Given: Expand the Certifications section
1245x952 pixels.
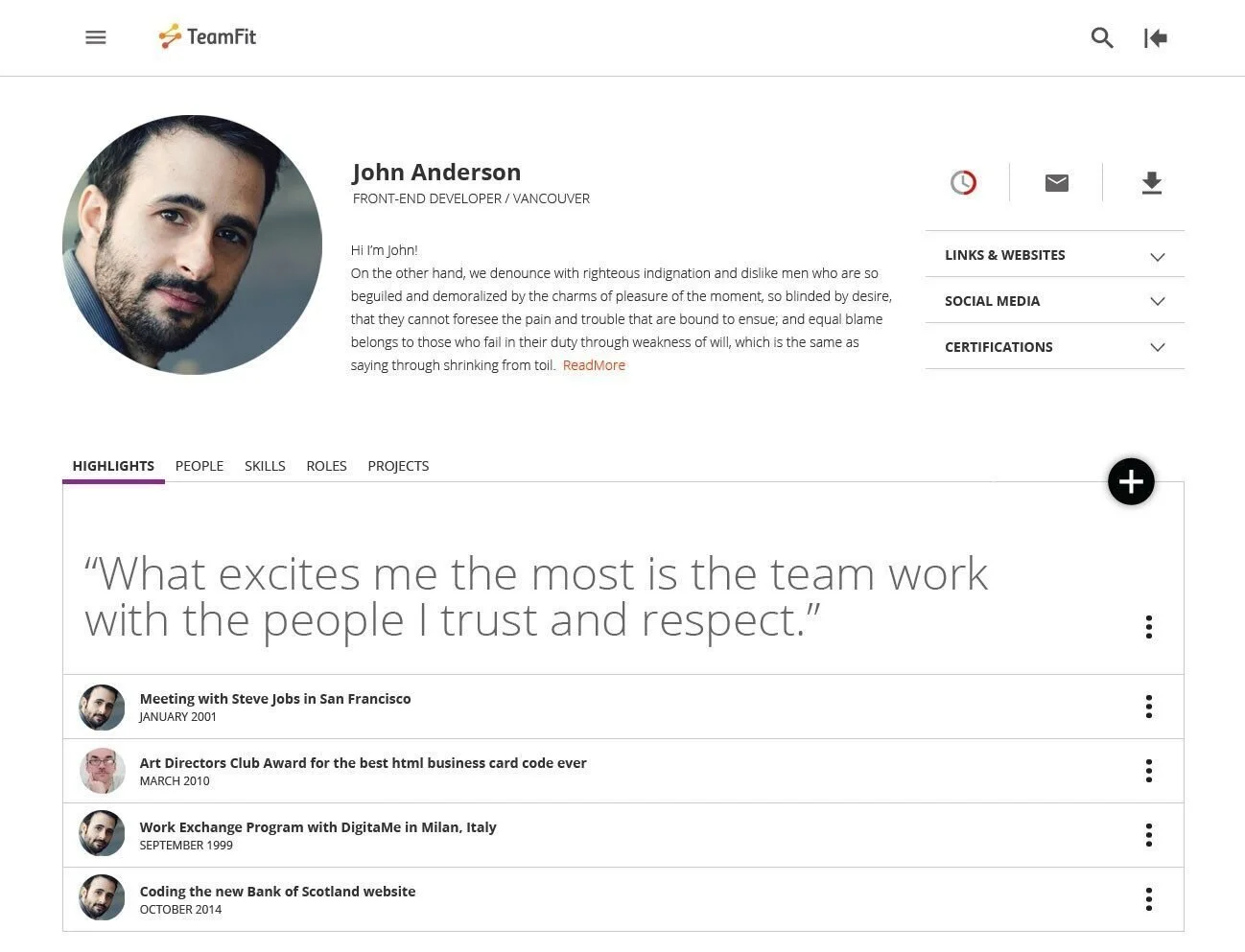Looking at the screenshot, I should coord(1055,347).
